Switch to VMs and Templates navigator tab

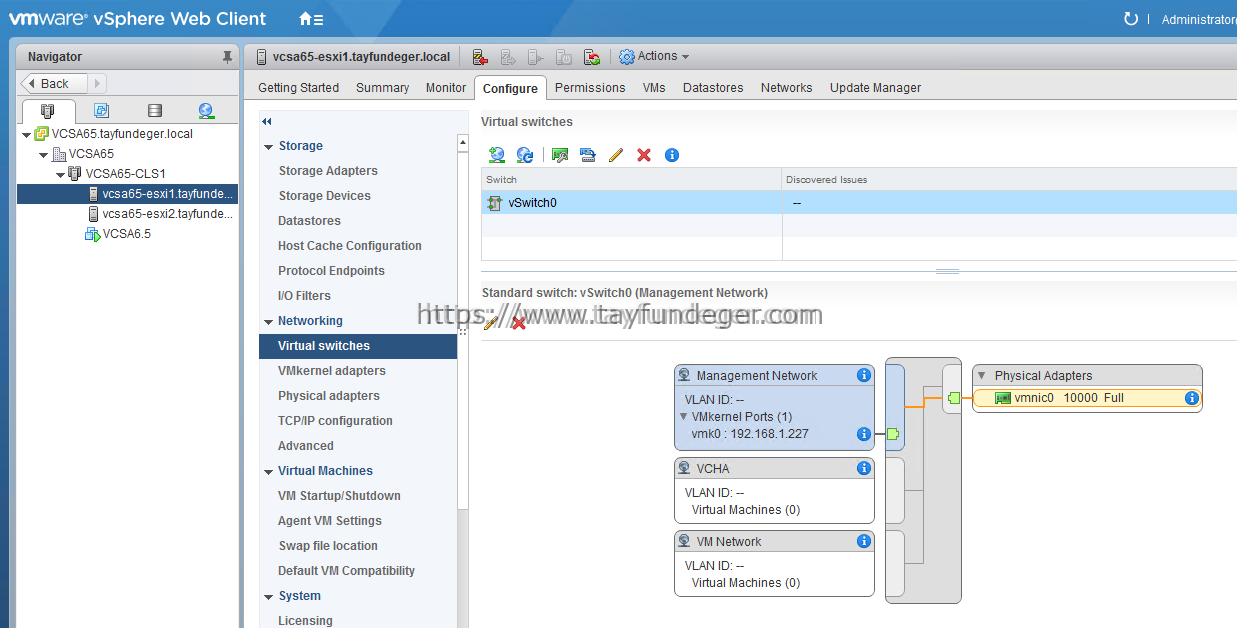tap(101, 111)
